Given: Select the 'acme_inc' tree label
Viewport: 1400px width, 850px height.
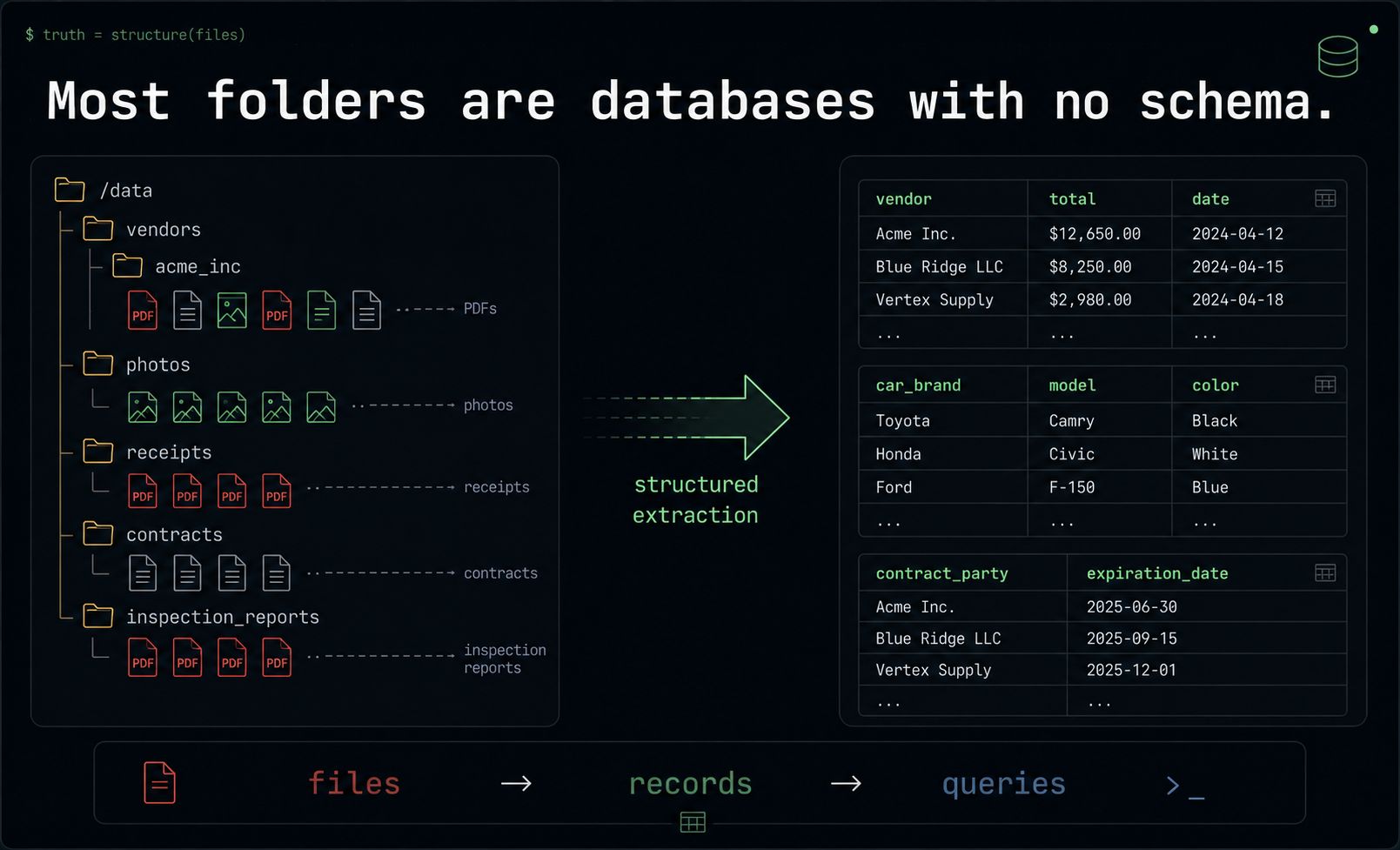Looking at the screenshot, I should (198, 267).
